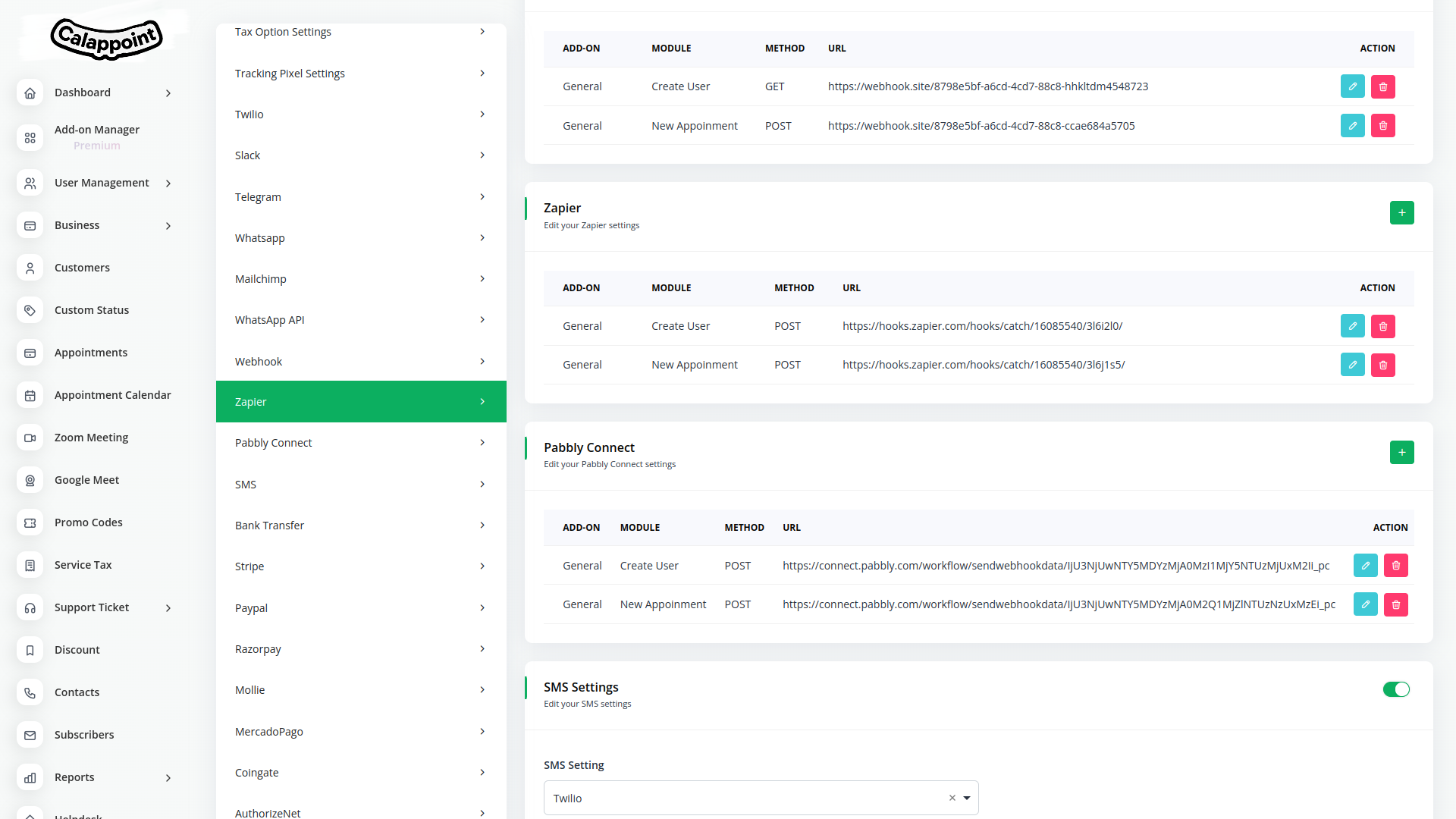
Task: Clear the Twilio selection in SMS Setting
Action: coord(952,798)
